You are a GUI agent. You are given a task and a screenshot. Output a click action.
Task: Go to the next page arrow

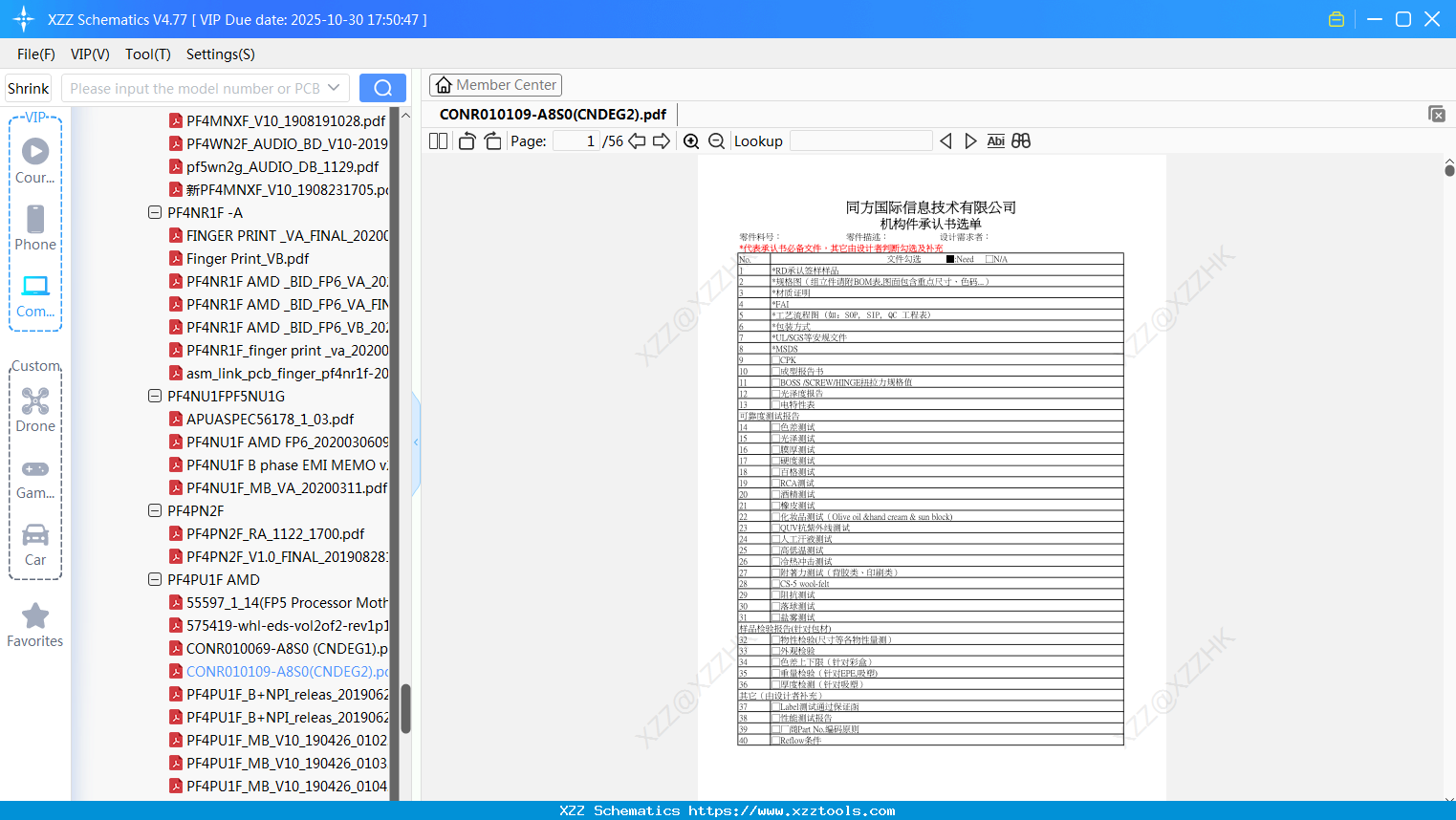[662, 140]
